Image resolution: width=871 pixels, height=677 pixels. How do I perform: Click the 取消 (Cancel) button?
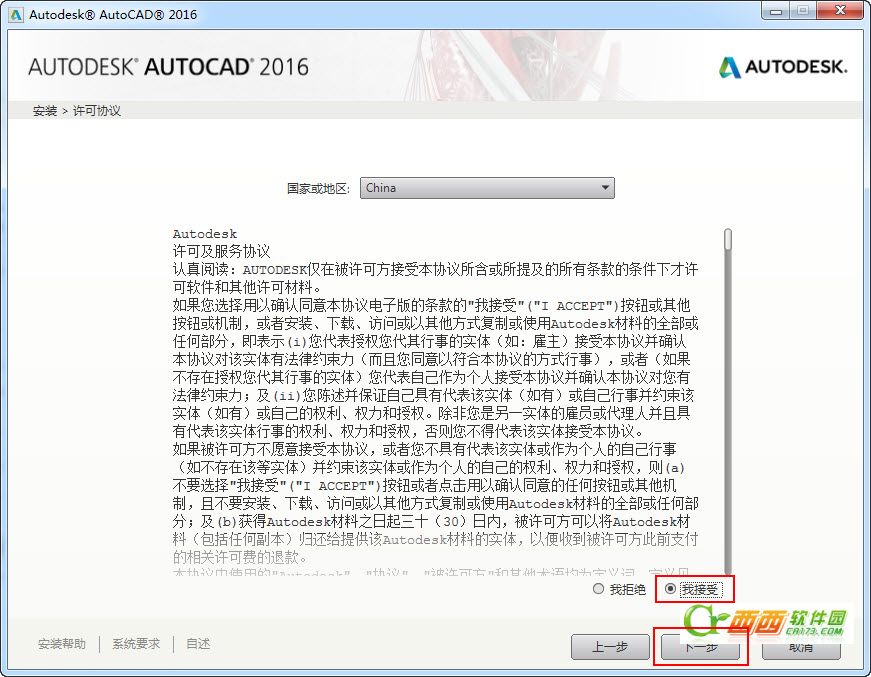[800, 648]
